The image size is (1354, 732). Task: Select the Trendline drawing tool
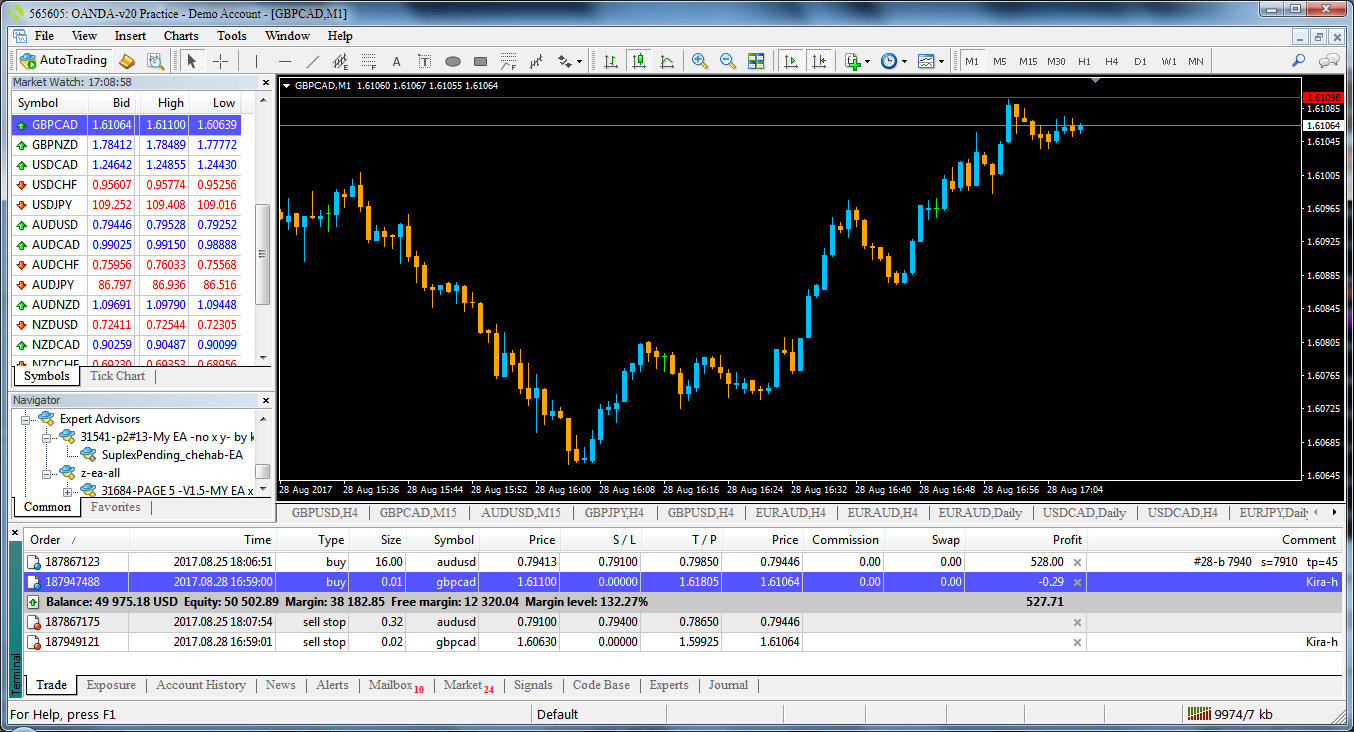click(312, 61)
